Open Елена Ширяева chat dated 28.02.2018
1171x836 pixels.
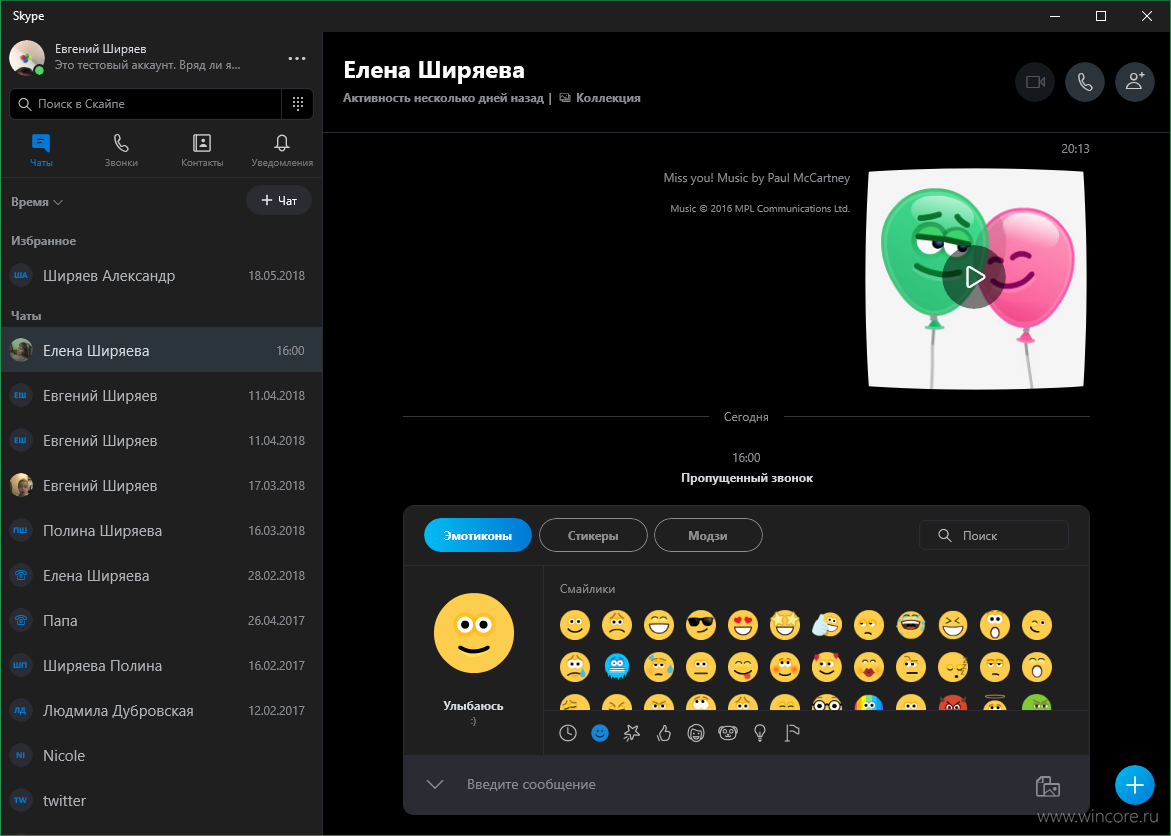click(x=161, y=575)
